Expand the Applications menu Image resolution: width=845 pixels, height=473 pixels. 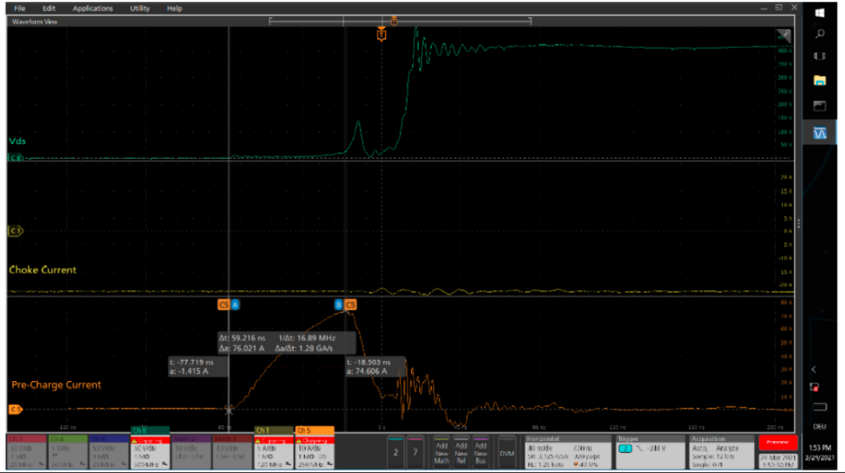pos(93,8)
